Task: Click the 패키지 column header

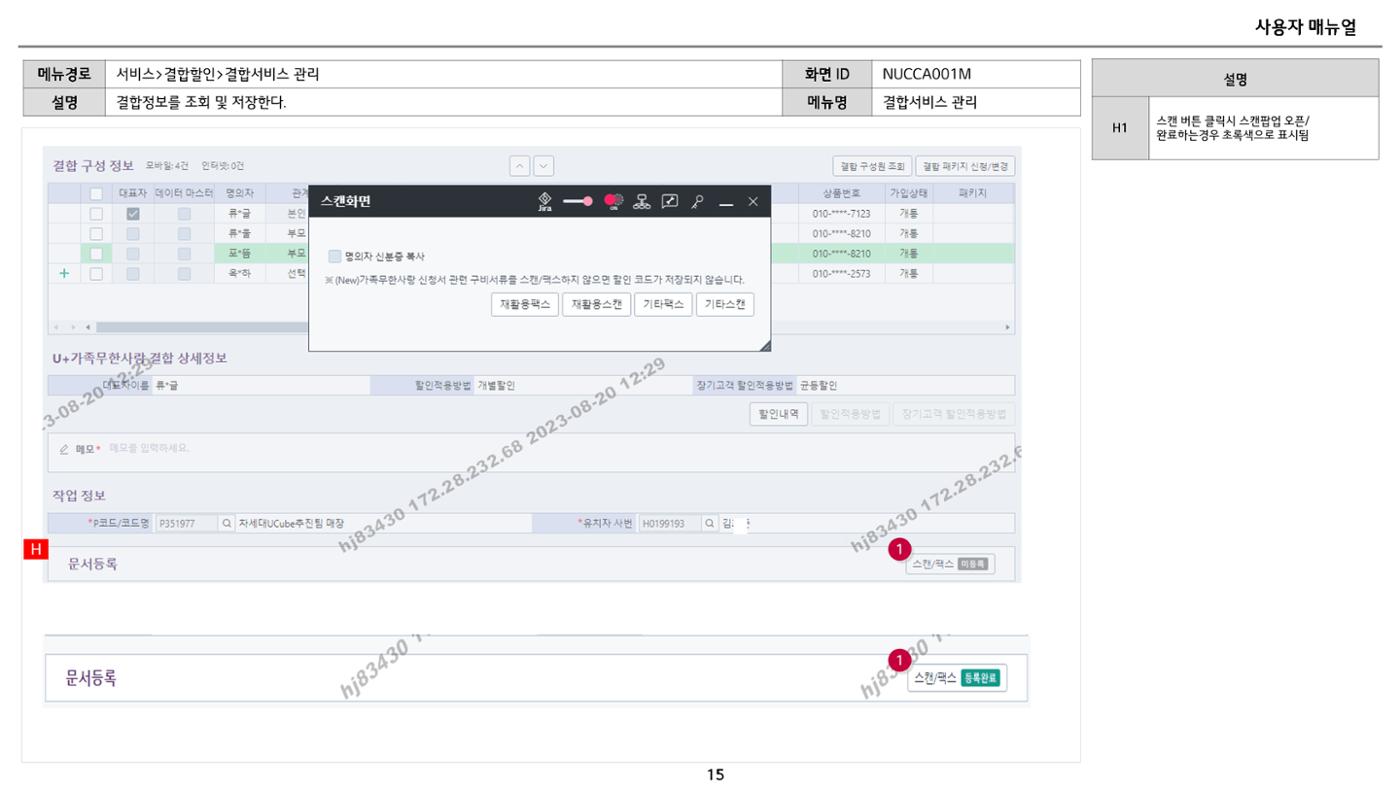Action: (971, 193)
